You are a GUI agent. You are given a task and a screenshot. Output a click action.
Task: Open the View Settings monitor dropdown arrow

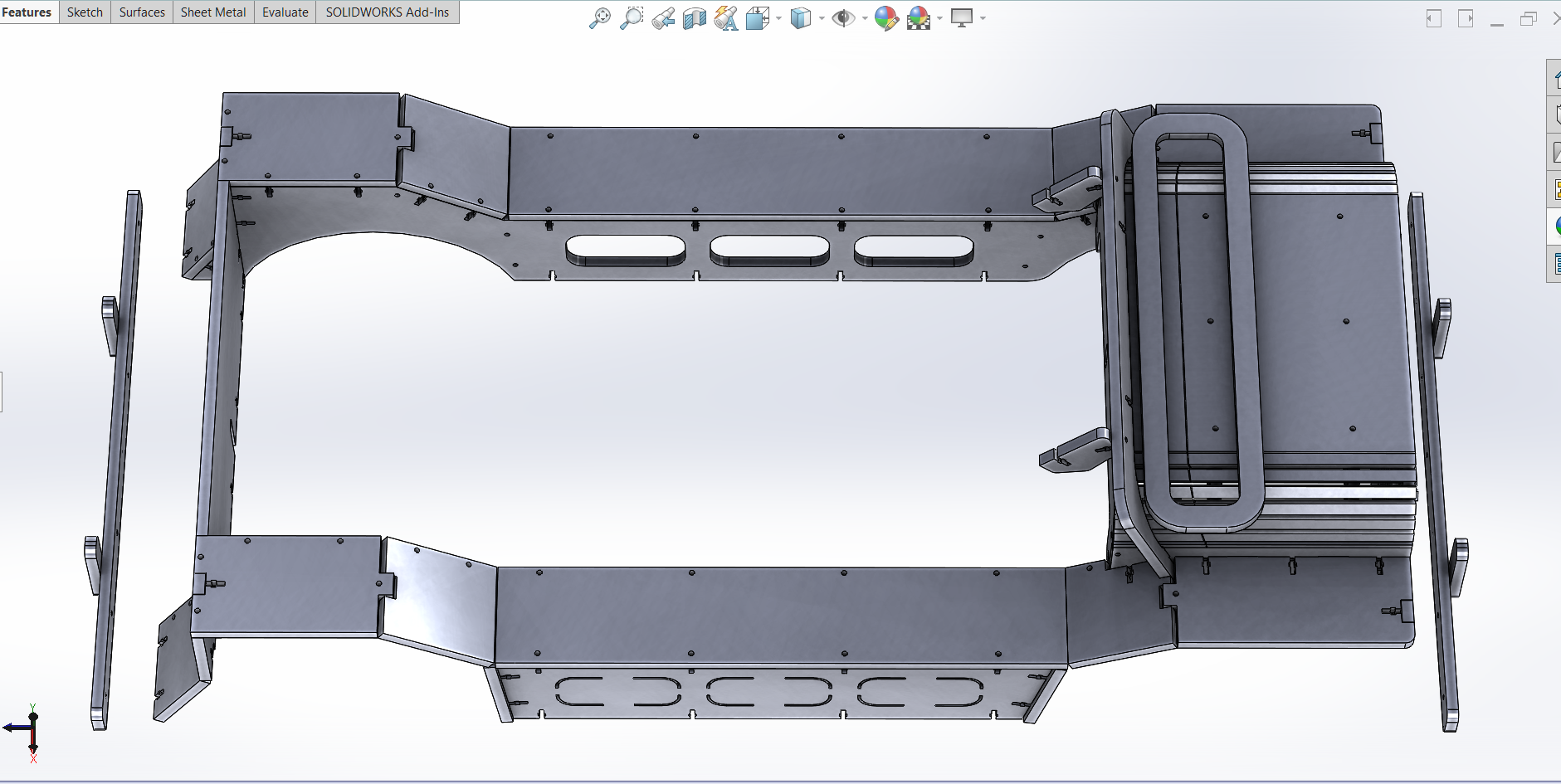[983, 18]
